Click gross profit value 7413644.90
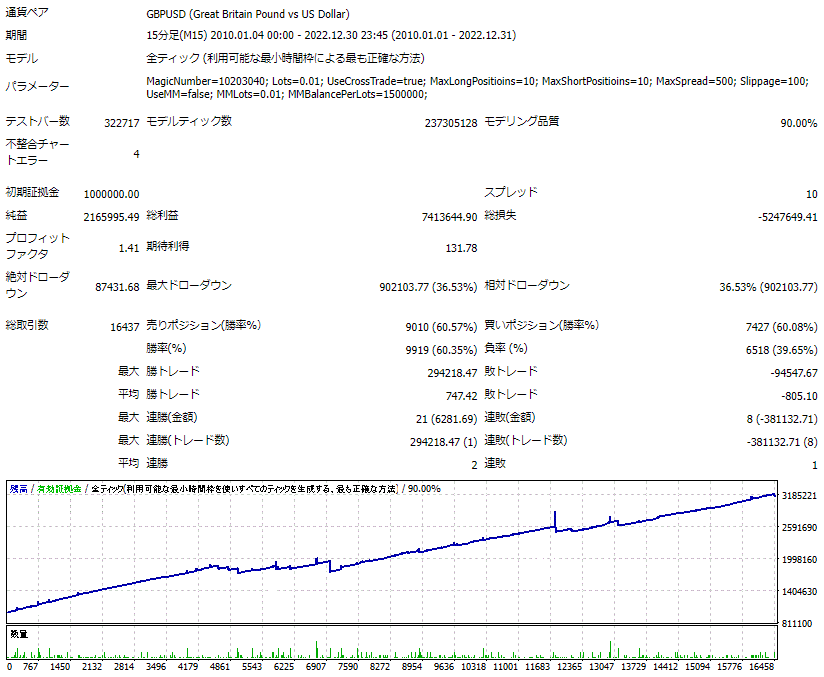The image size is (824, 677). [x=449, y=217]
